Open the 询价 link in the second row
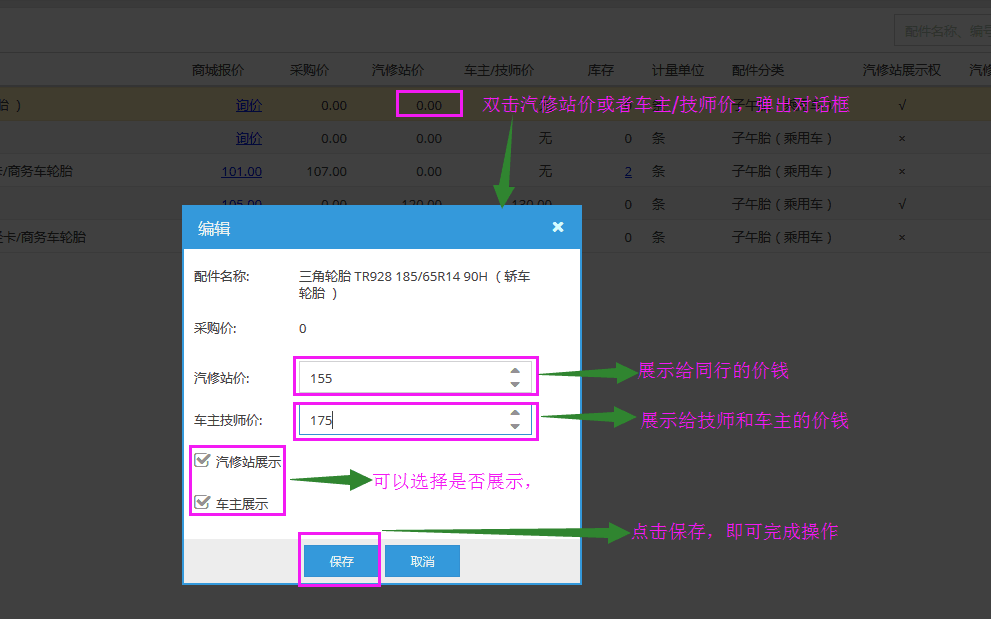The width and height of the screenshot is (991, 619). pos(248,138)
